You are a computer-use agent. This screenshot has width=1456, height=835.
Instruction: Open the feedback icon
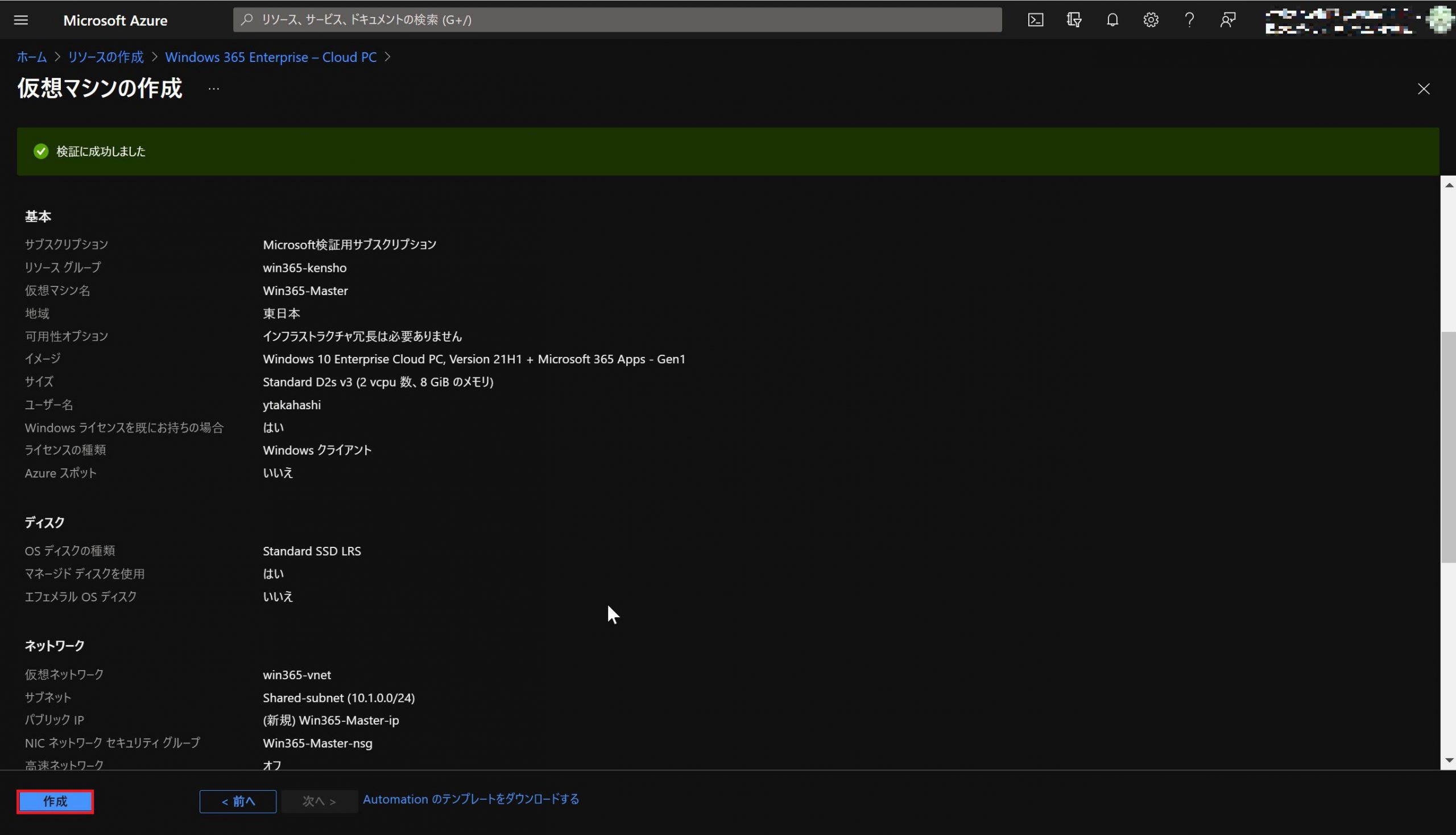pyautogui.click(x=1227, y=20)
